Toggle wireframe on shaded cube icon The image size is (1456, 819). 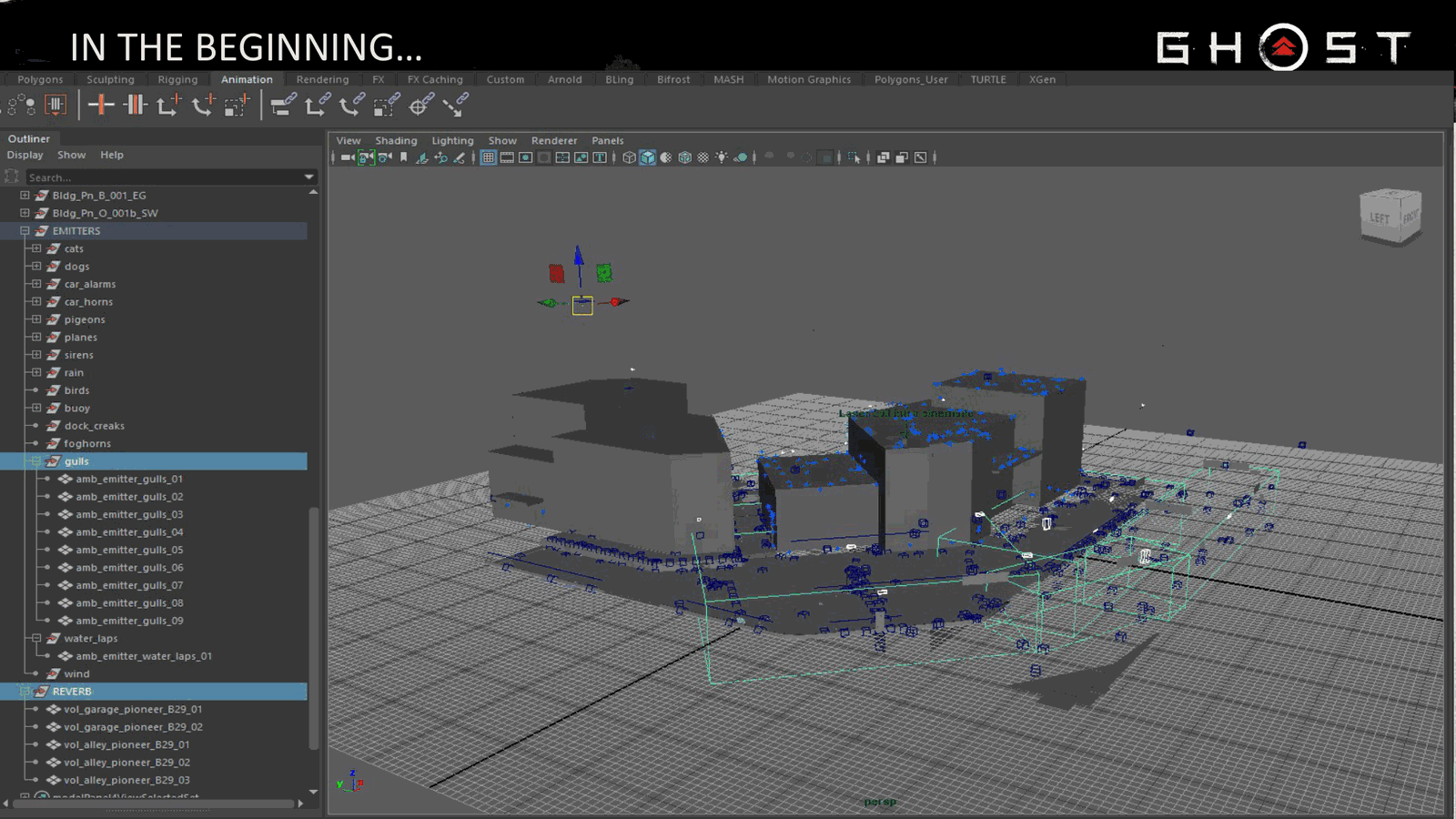point(684,157)
